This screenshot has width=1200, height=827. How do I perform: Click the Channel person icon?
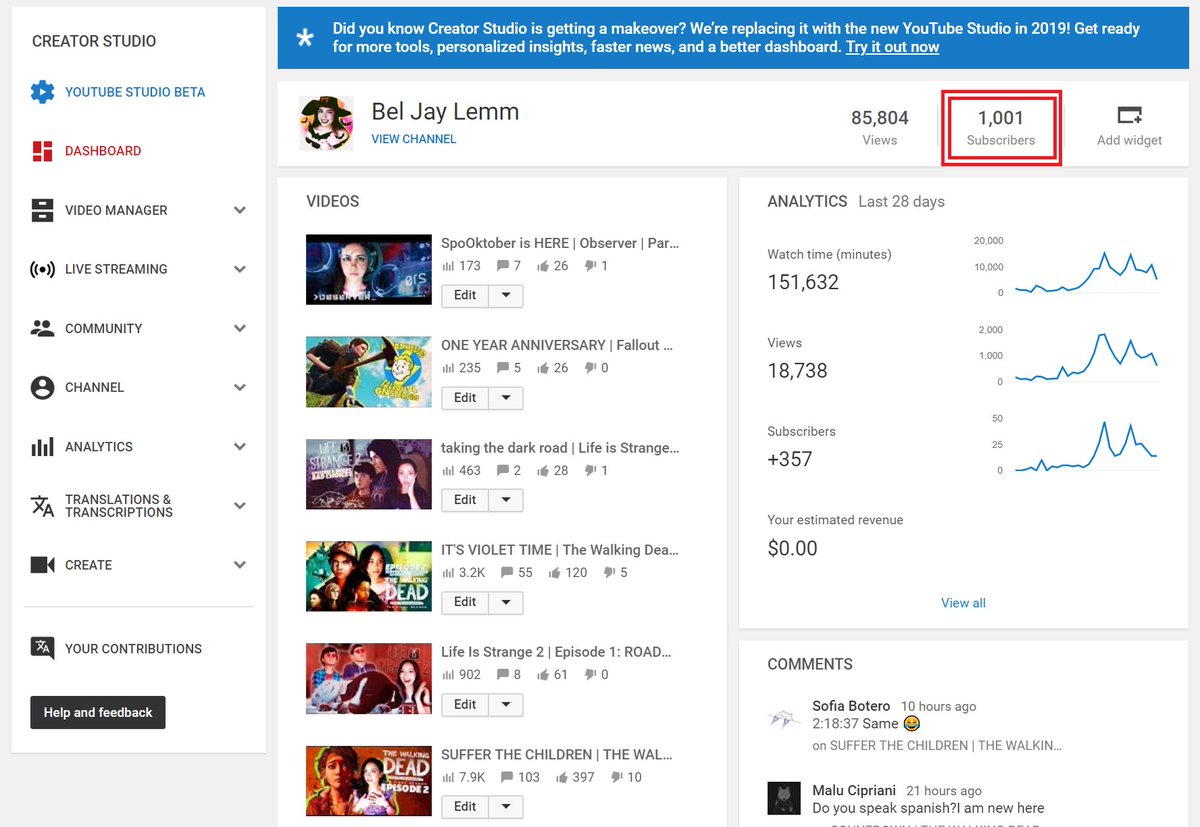coord(42,387)
